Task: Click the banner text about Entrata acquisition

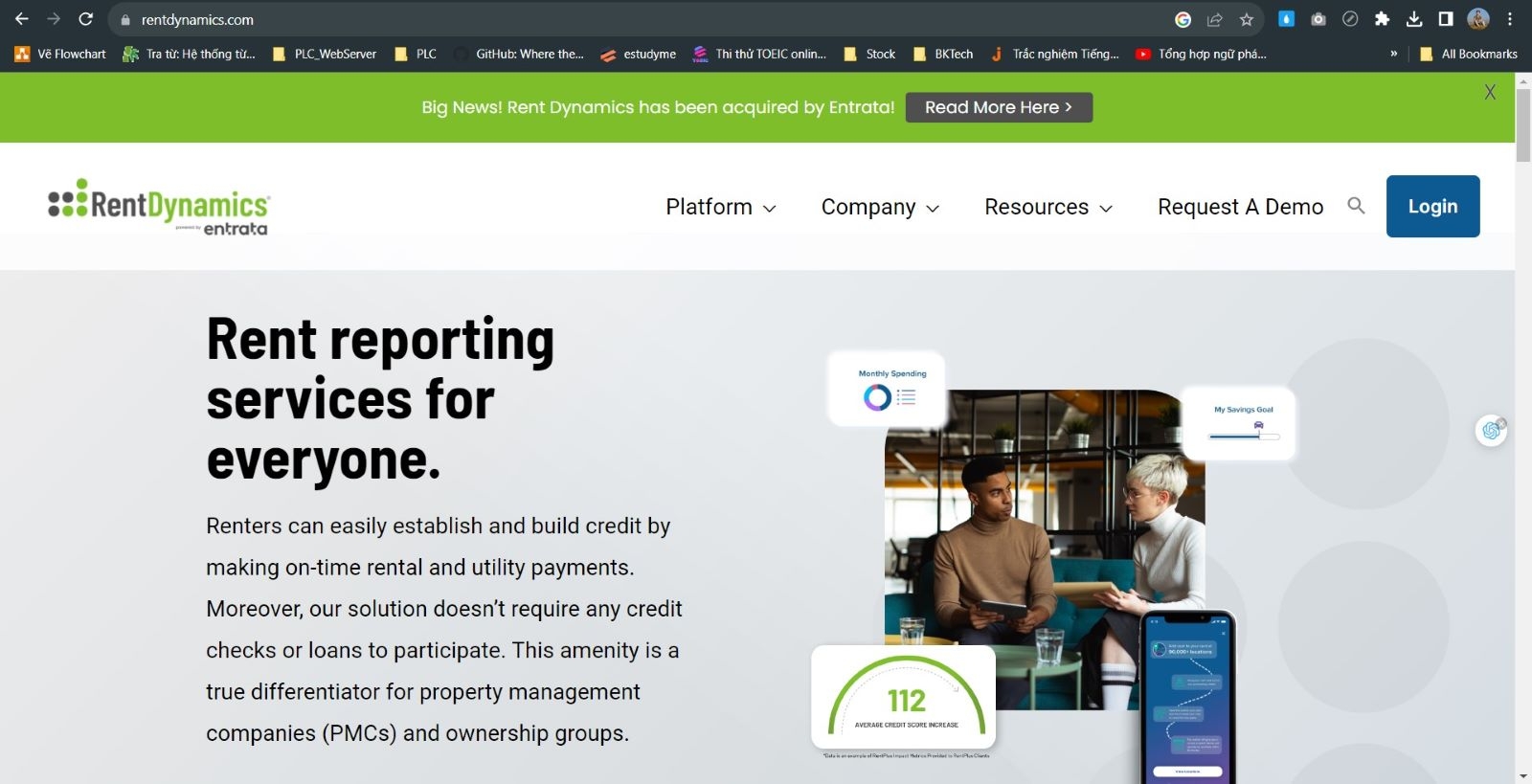Action: [658, 107]
